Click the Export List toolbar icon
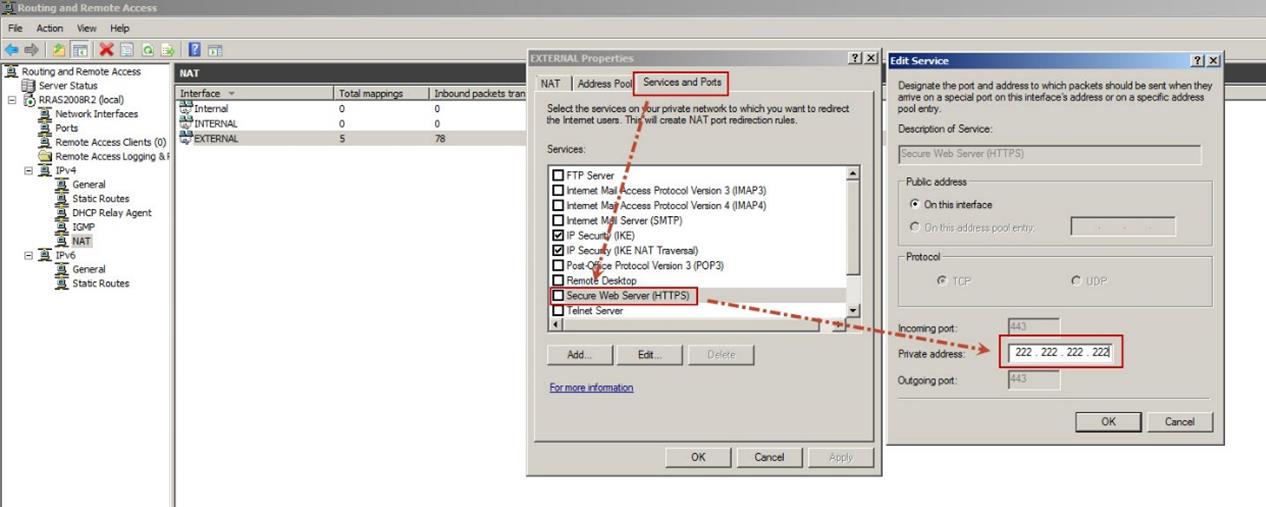The width and height of the screenshot is (1266, 507). click(168, 50)
